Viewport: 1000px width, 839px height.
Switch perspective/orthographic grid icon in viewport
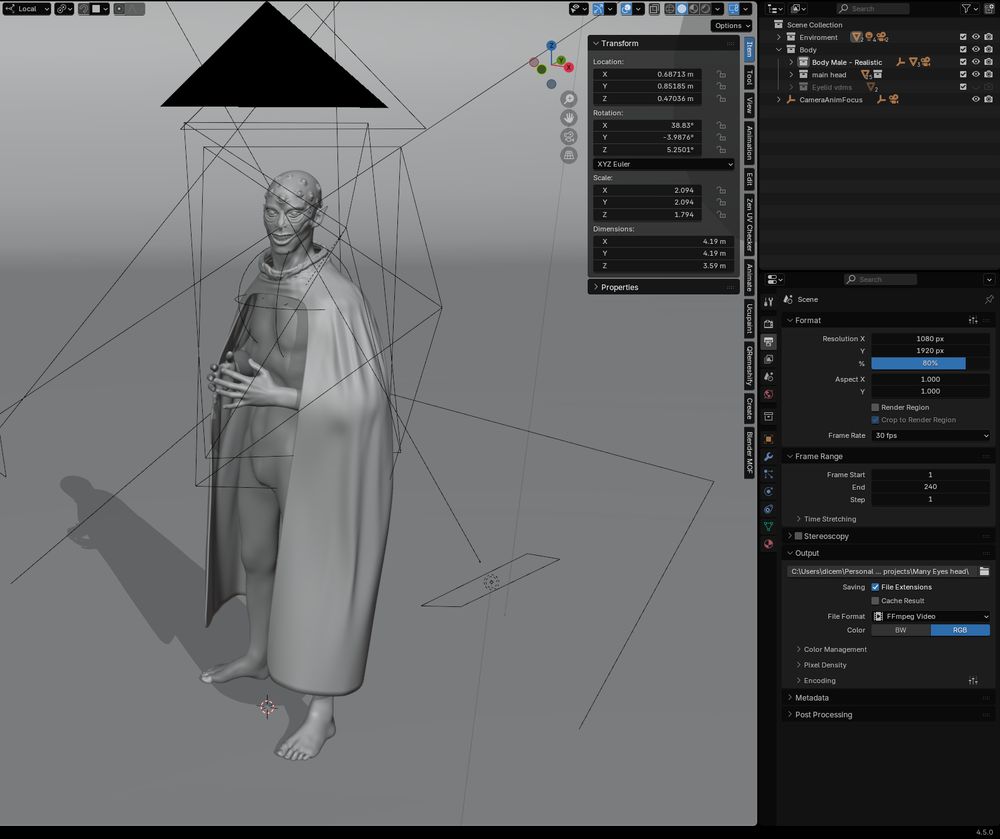pos(568,156)
